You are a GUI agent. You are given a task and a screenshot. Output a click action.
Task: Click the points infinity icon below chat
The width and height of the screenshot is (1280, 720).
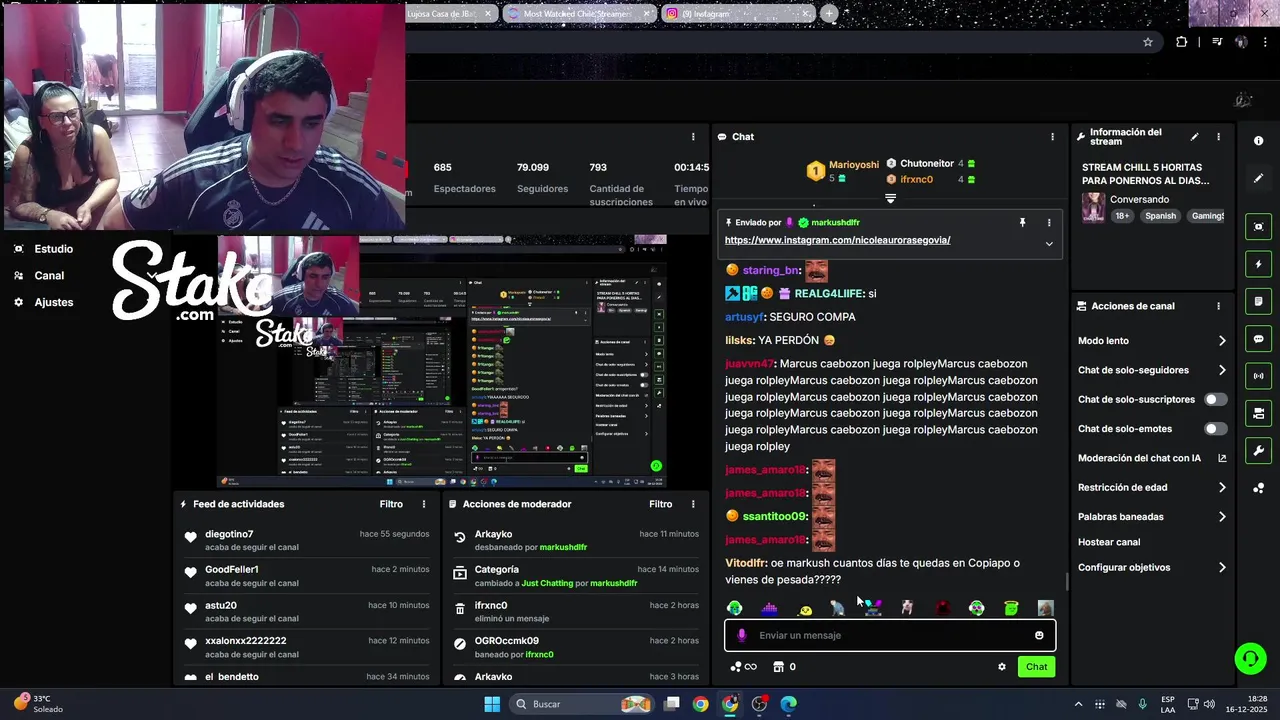pos(743,667)
